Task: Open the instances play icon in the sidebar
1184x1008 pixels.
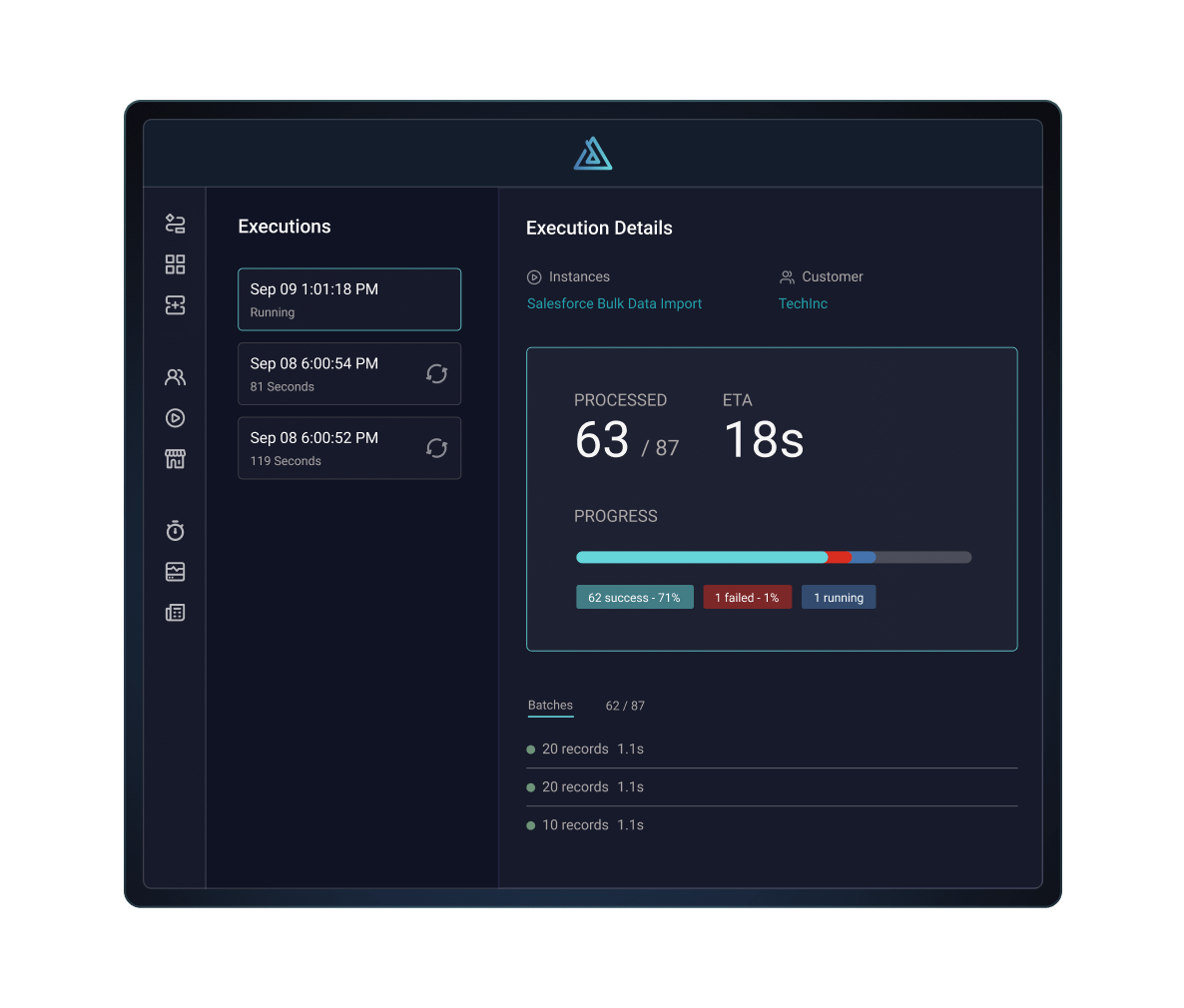Action: tap(175, 417)
